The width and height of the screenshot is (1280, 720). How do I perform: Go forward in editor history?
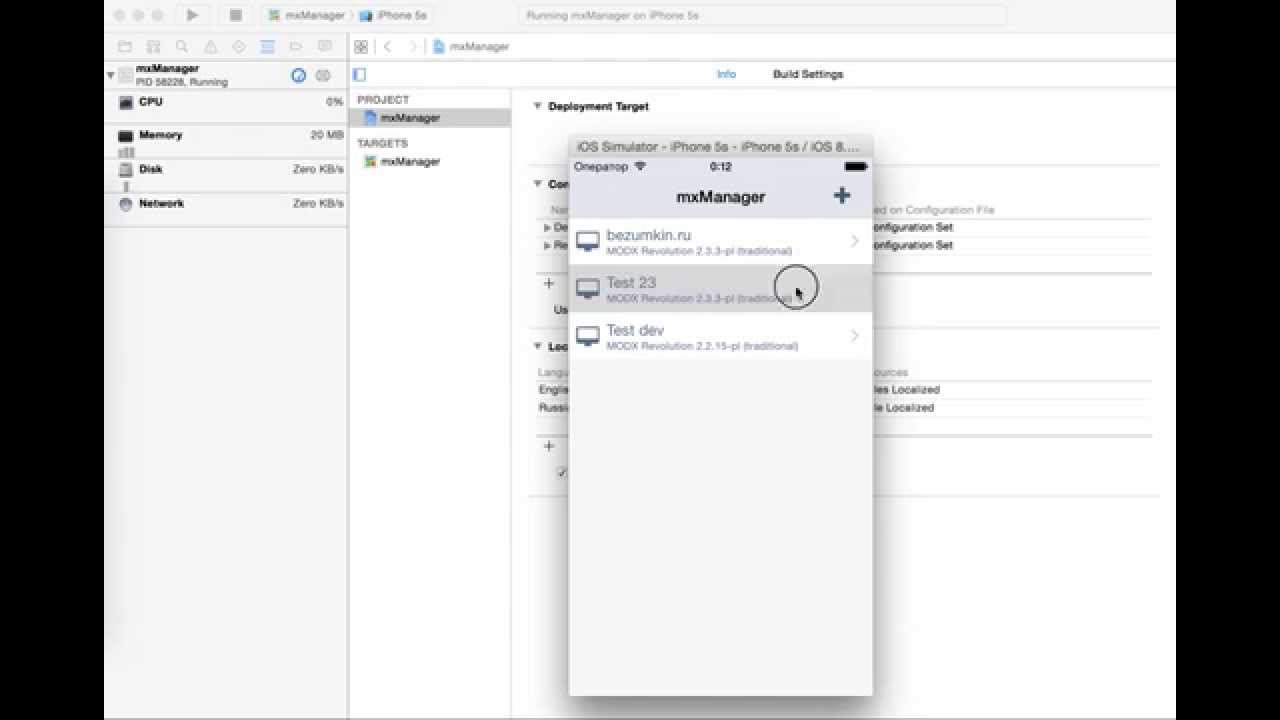click(x=412, y=47)
